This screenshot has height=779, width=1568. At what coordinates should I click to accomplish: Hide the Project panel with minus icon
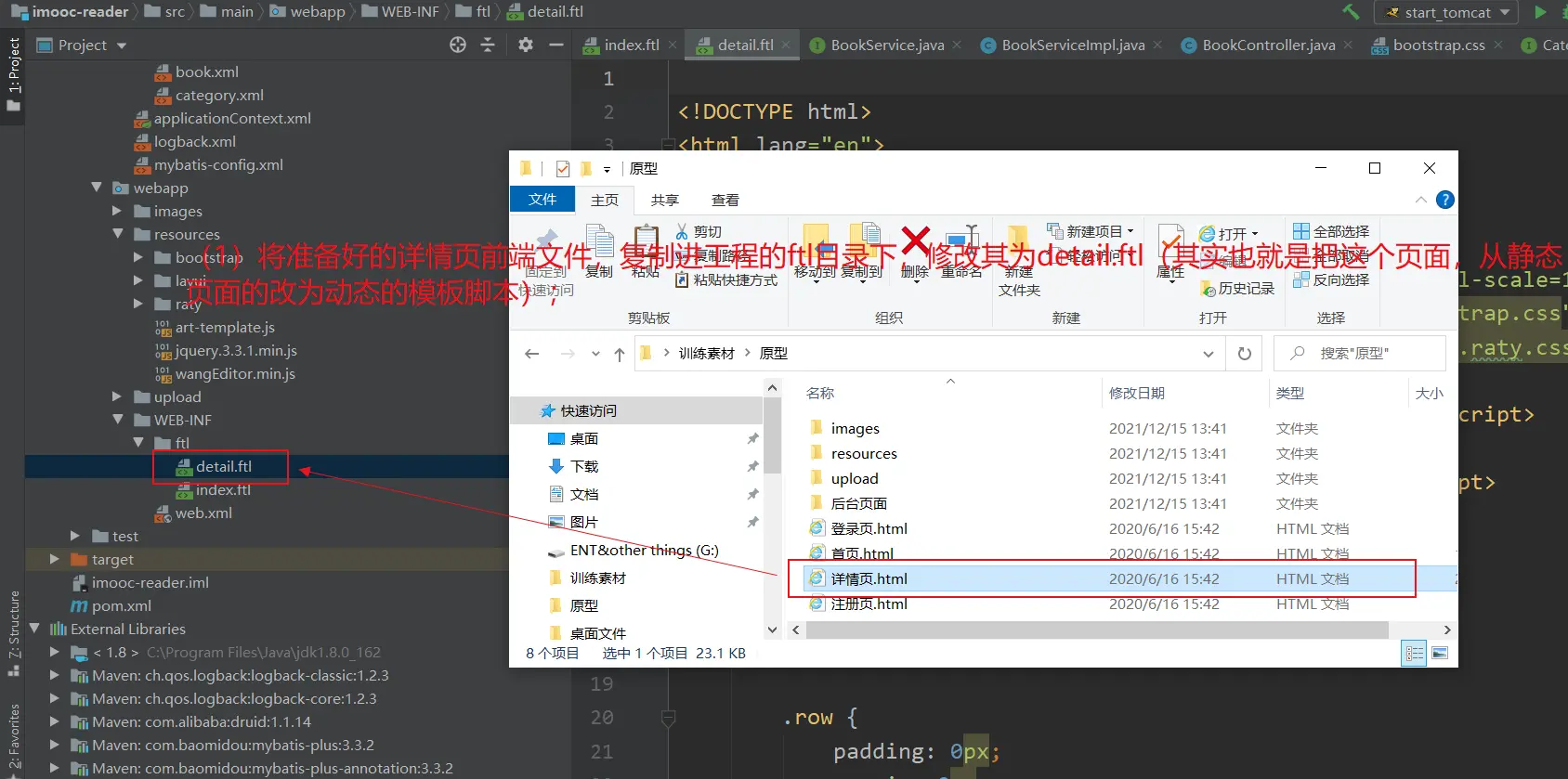[x=556, y=45]
